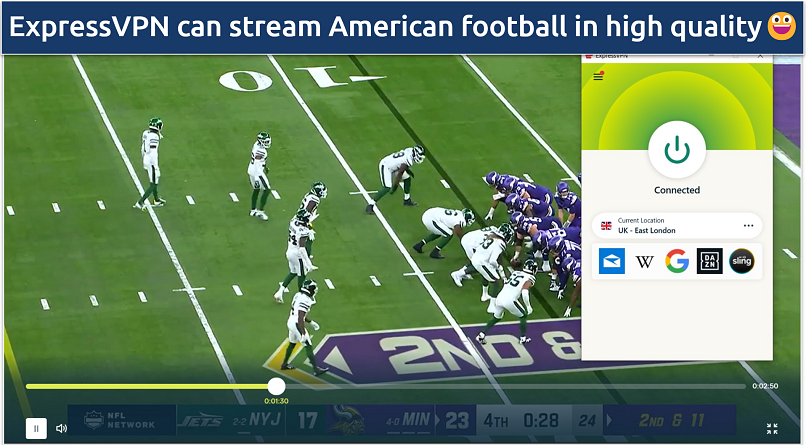Open the ExpressVPN hamburger menu
The image size is (806, 445).
pos(598,76)
